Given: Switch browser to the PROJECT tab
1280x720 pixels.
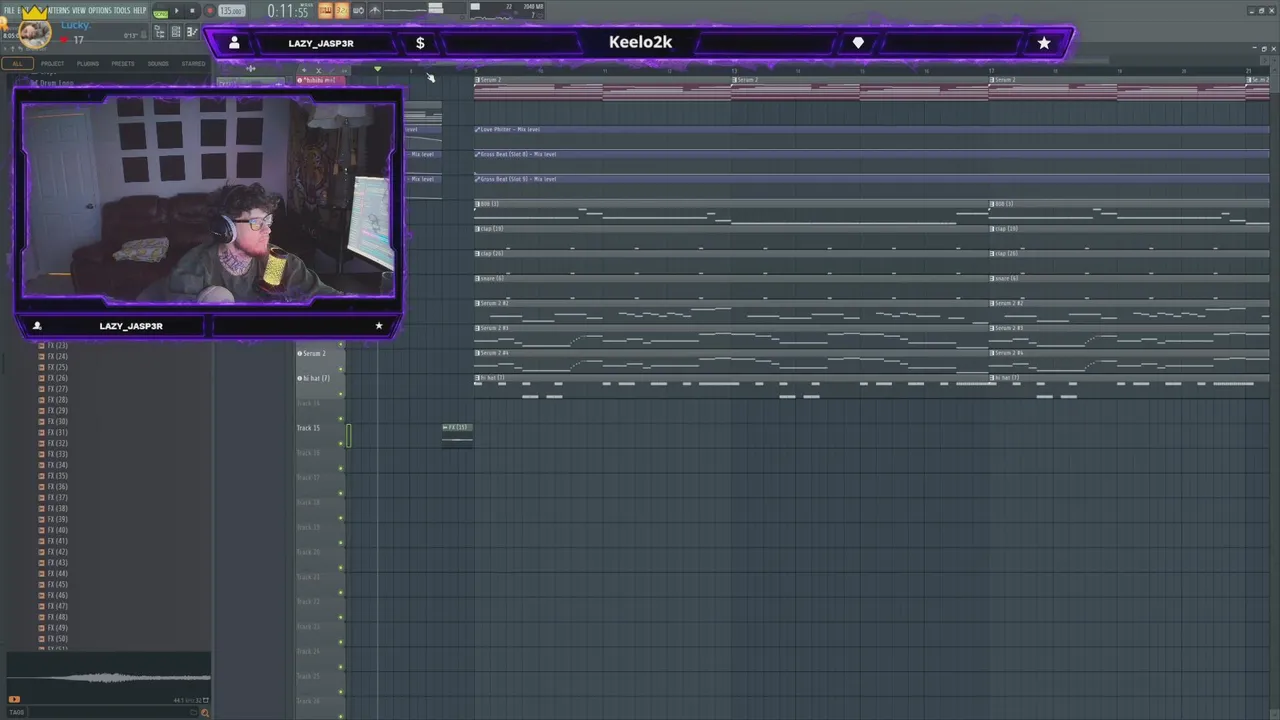Looking at the screenshot, I should pyautogui.click(x=52, y=63).
